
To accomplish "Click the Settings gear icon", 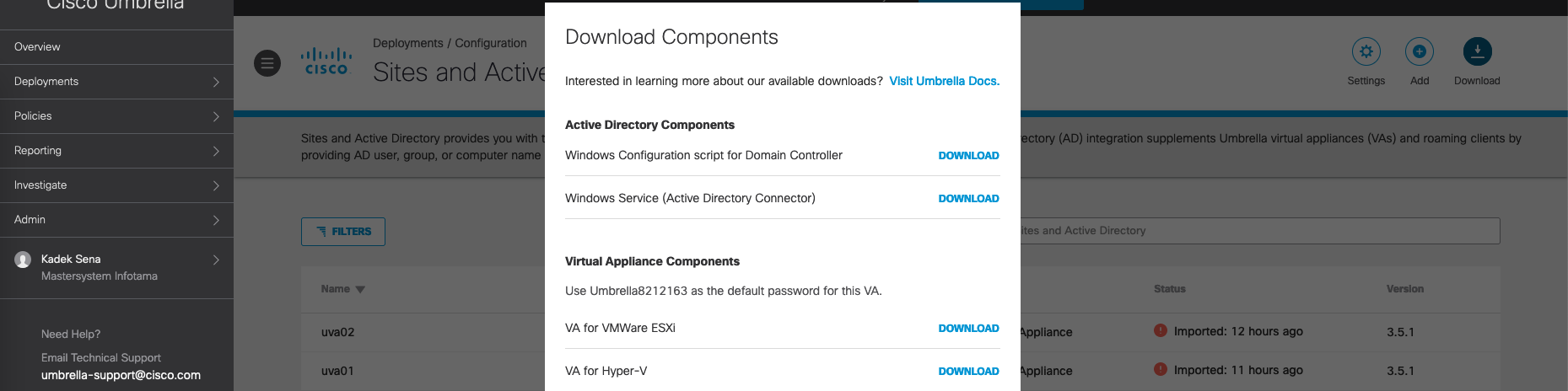I will [1366, 51].
